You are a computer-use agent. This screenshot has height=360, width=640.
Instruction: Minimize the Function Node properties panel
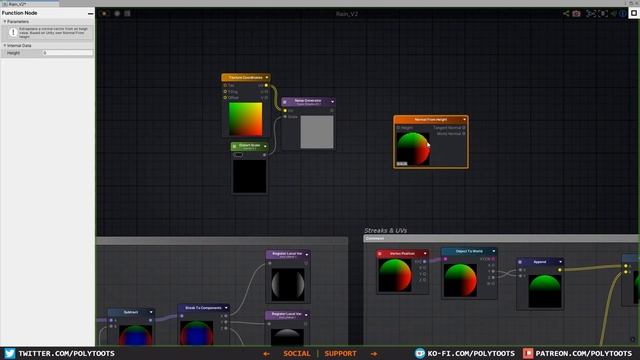(90, 13)
